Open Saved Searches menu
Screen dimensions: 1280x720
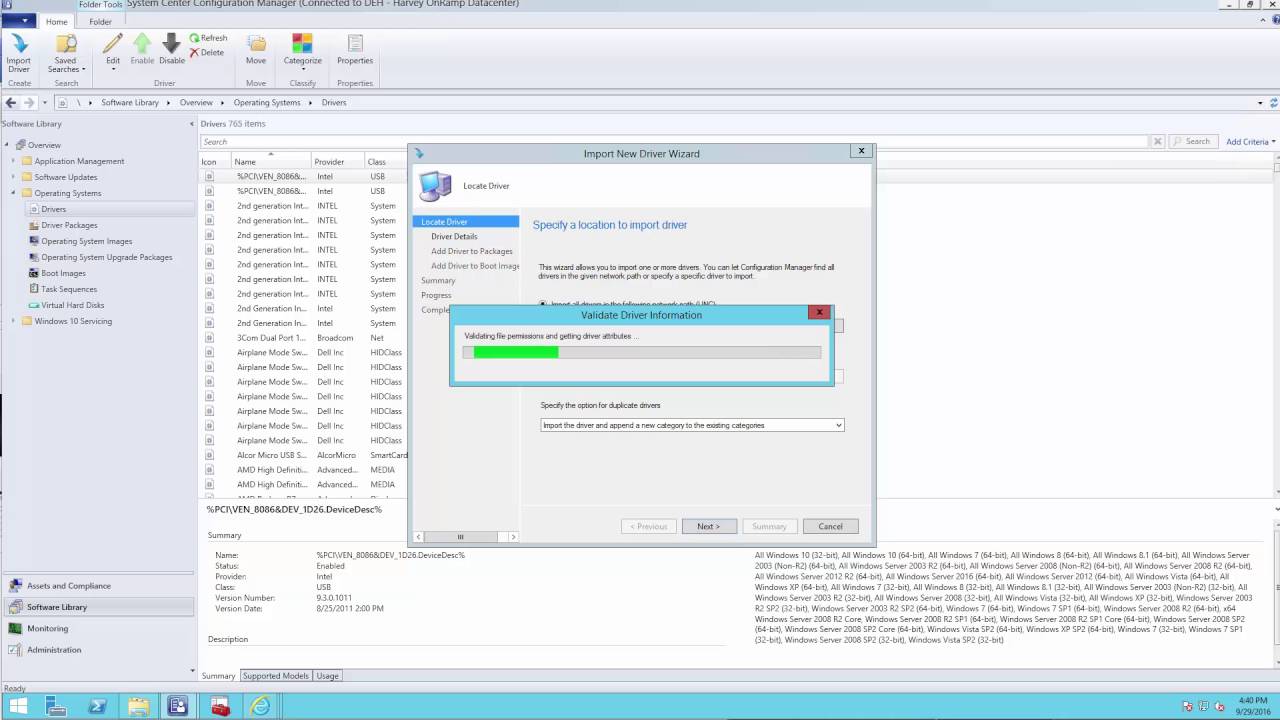click(x=66, y=53)
